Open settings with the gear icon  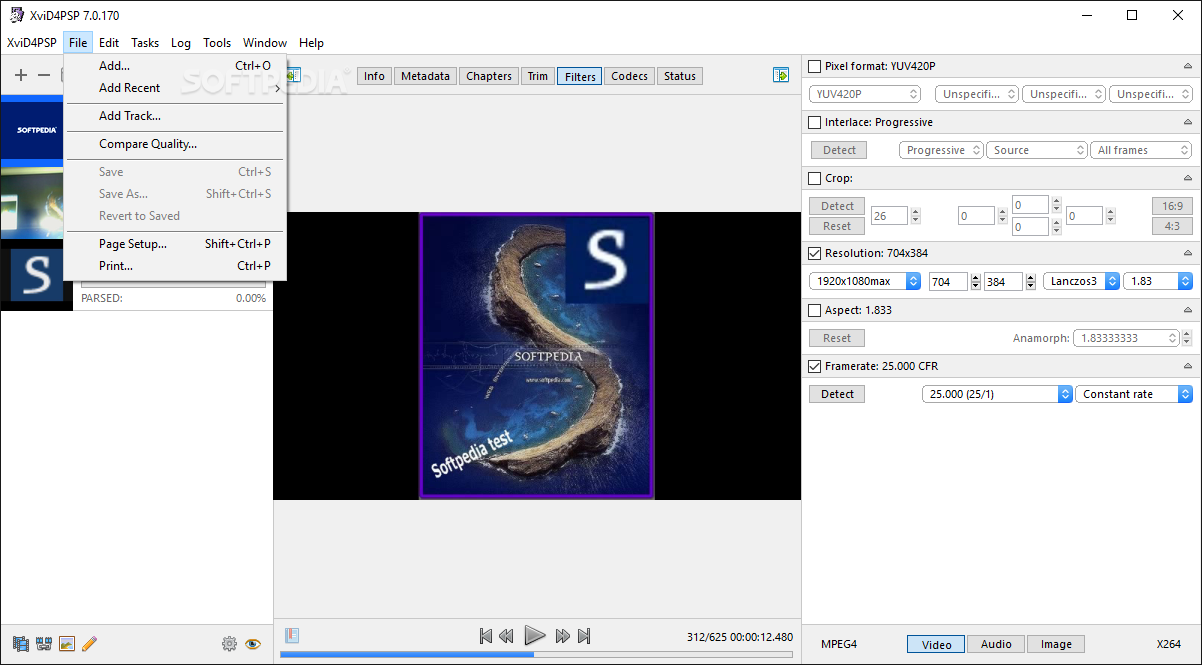pos(229,643)
